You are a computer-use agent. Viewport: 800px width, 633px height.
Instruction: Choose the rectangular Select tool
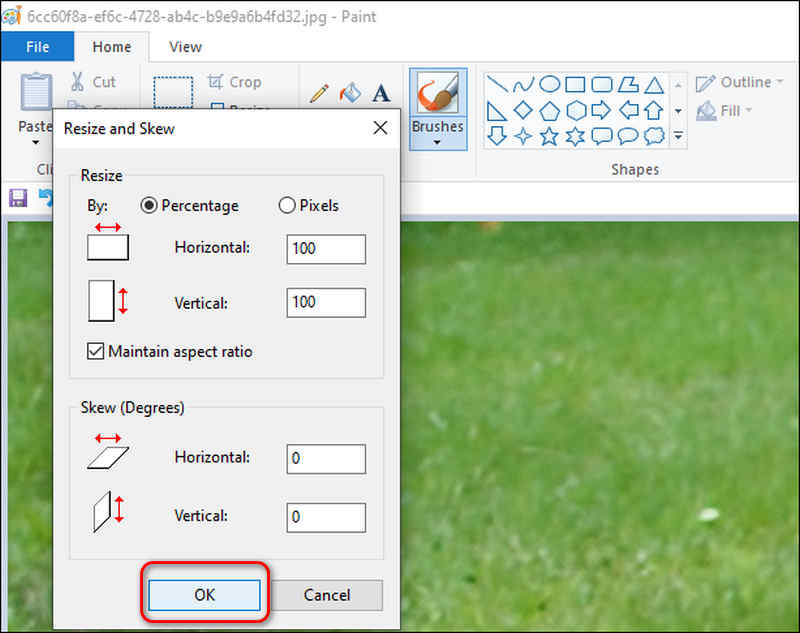(x=173, y=92)
